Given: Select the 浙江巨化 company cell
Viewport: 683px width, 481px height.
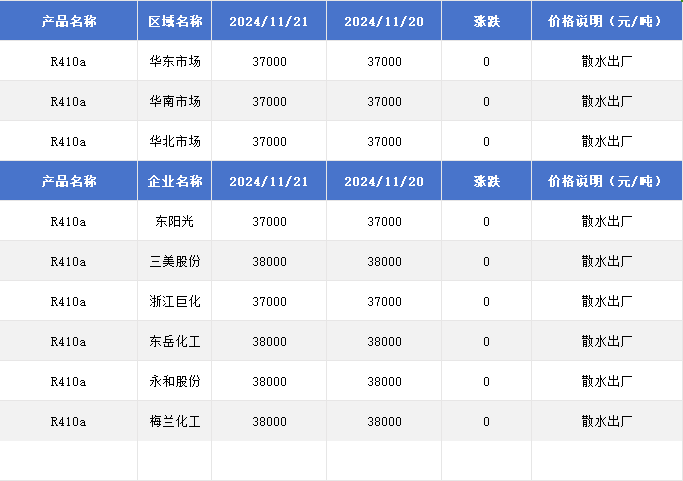Looking at the screenshot, I should tap(175, 301).
